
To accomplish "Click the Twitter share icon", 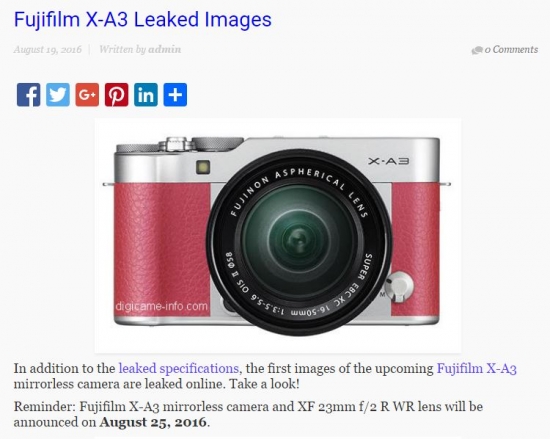I will (x=58, y=95).
